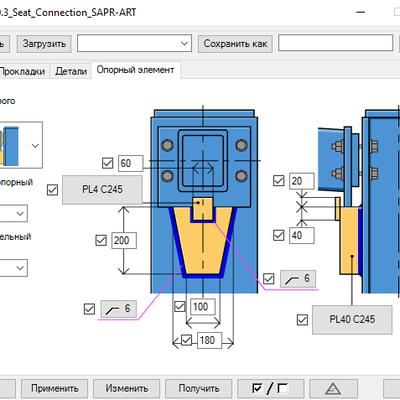
Task: Edit the 100 width field
Action: pyautogui.click(x=203, y=307)
